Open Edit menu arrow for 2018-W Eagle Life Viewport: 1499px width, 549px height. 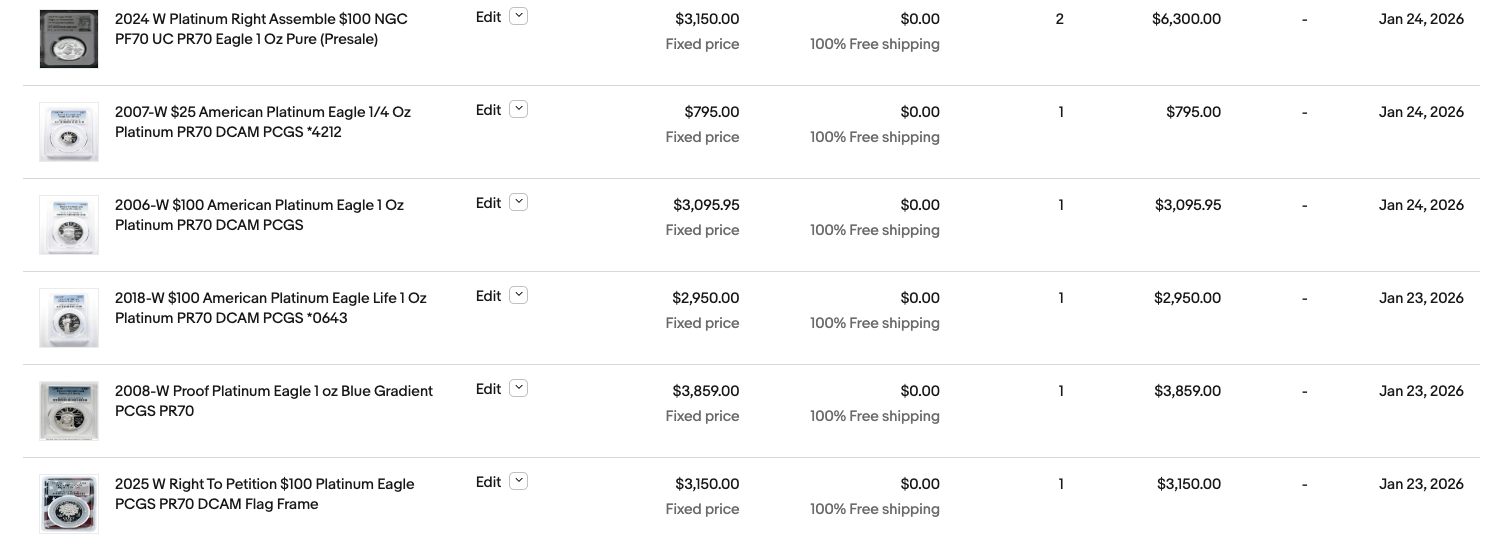(x=518, y=295)
